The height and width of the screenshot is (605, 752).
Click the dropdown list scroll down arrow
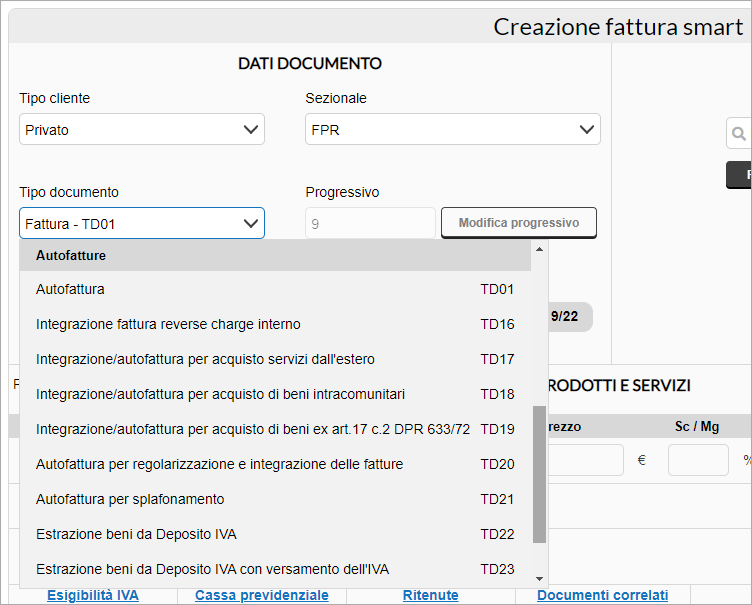tap(540, 579)
